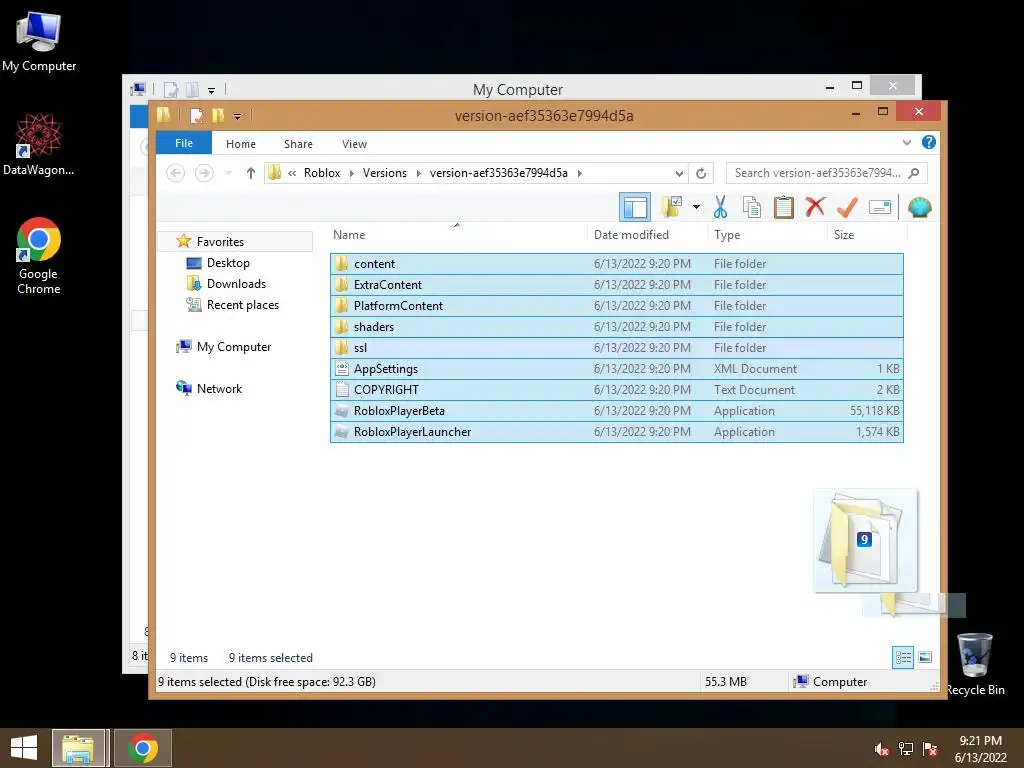This screenshot has height=768, width=1024.
Task: Select RobloxPlayerBeta application file
Action: 616,411
